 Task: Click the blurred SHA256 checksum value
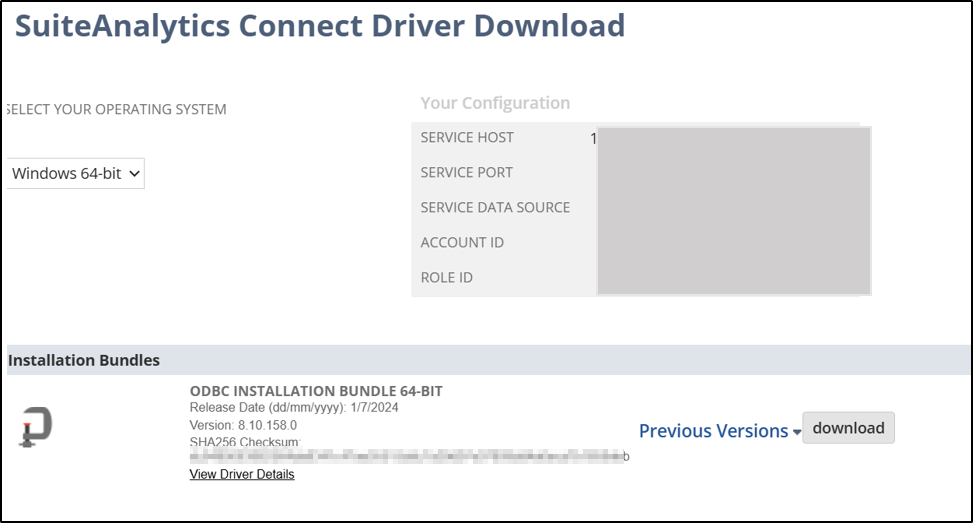tap(410, 457)
